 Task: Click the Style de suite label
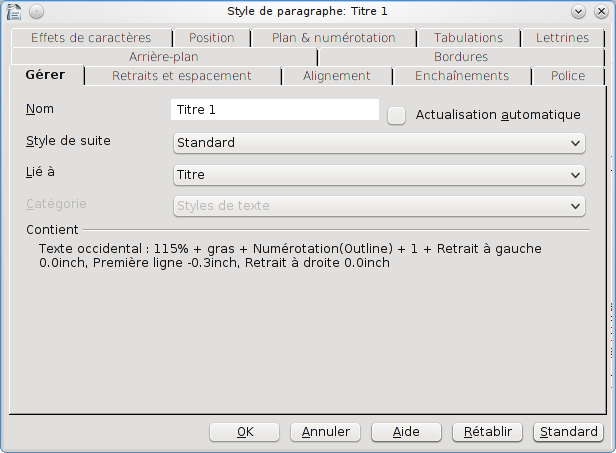click(68, 141)
